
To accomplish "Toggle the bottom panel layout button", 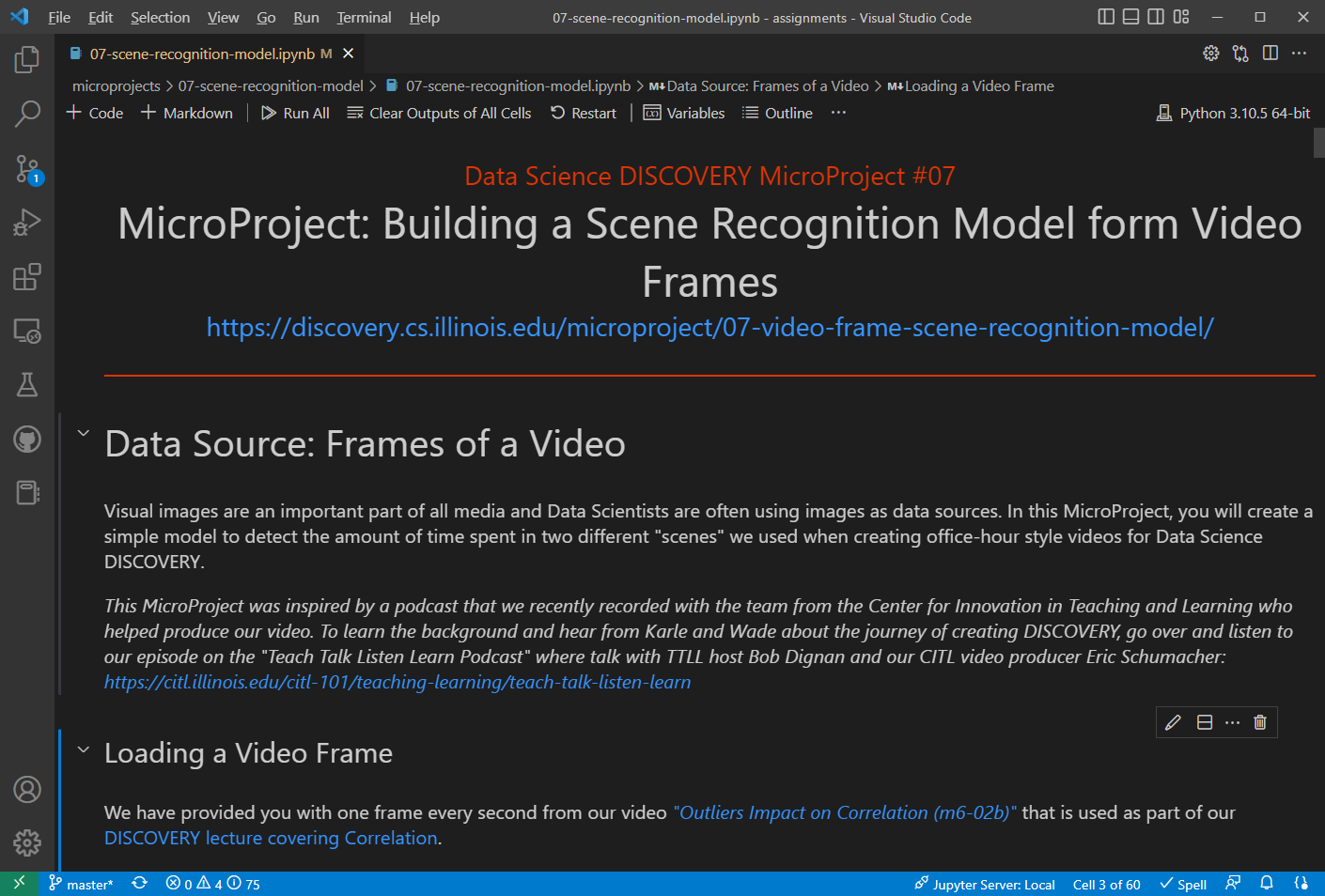I will click(1130, 17).
